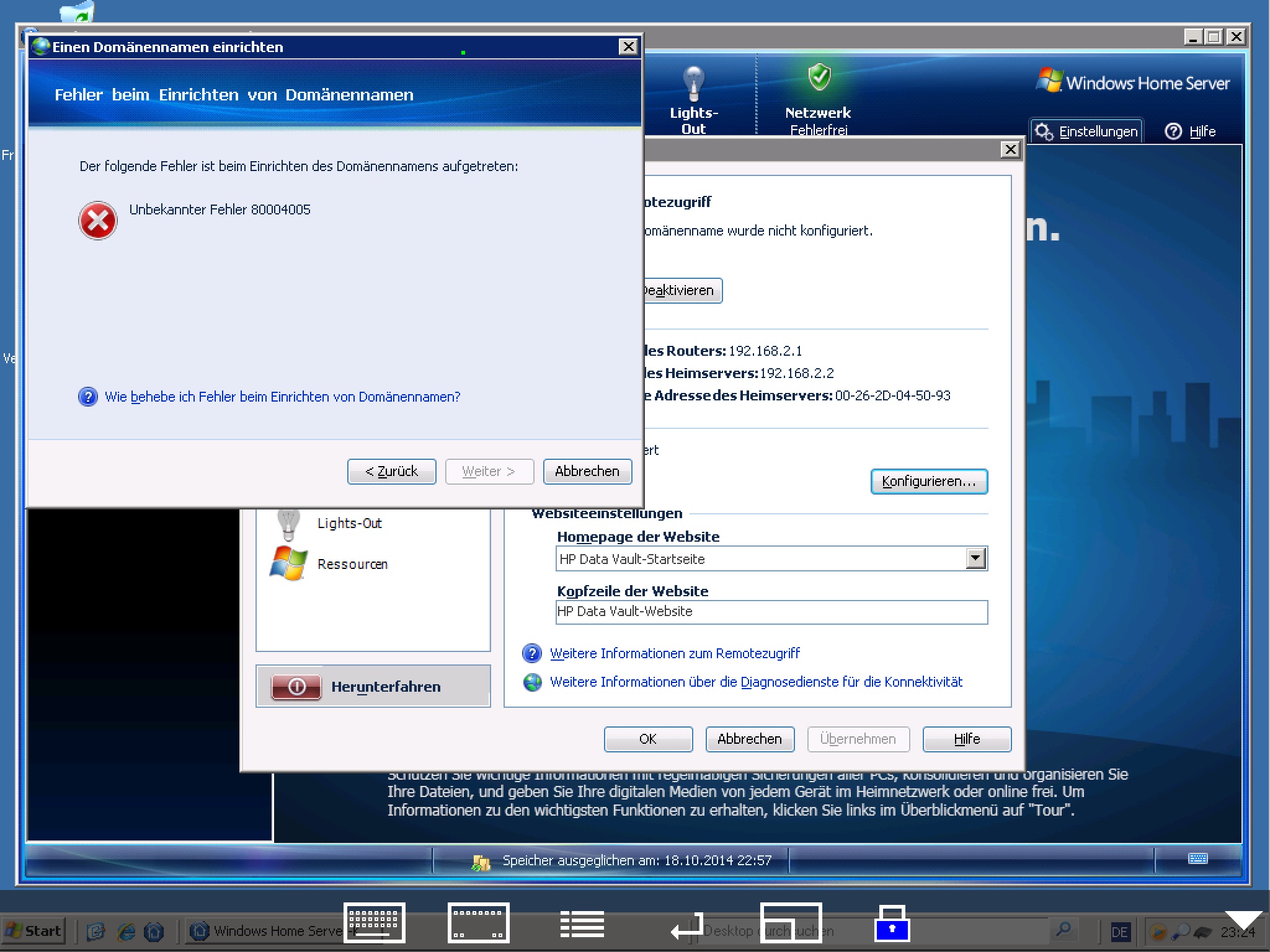Click the first colored system tray icon
This screenshot has width=1270, height=952.
(x=1157, y=932)
